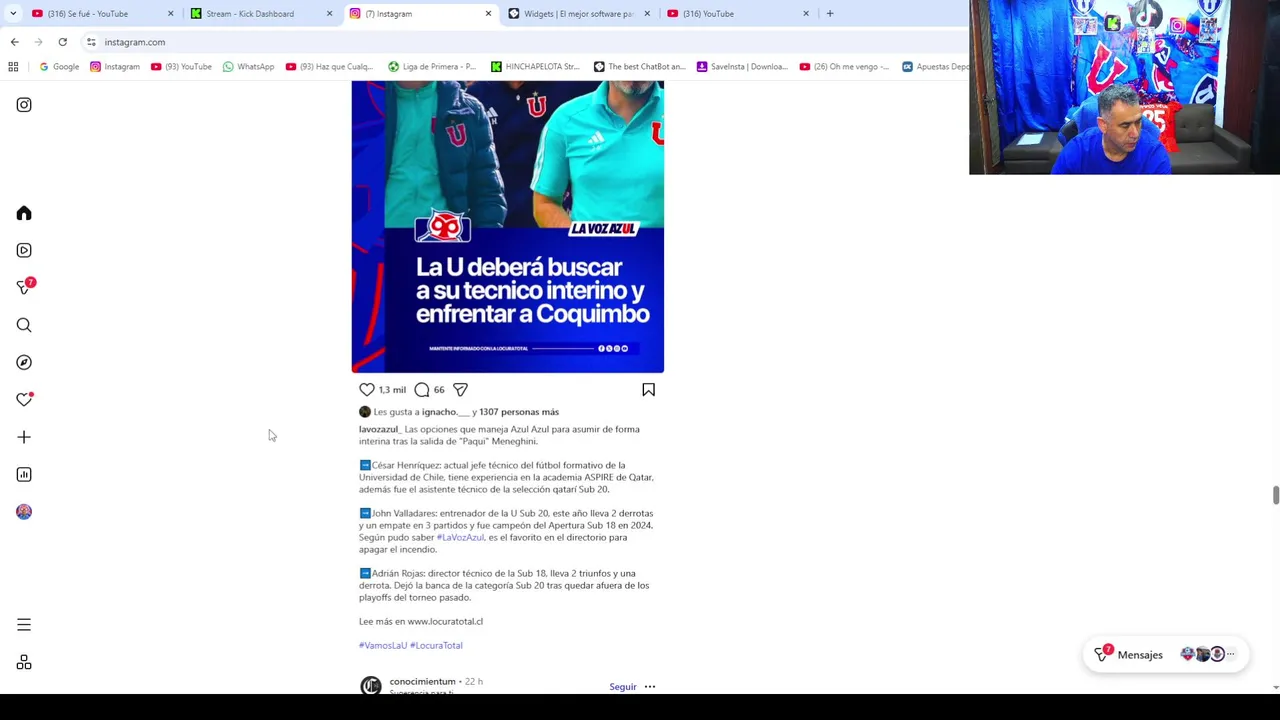This screenshot has height=720, width=1280.
Task: Open direct messages icon with badge 7
Action: (x=25, y=287)
